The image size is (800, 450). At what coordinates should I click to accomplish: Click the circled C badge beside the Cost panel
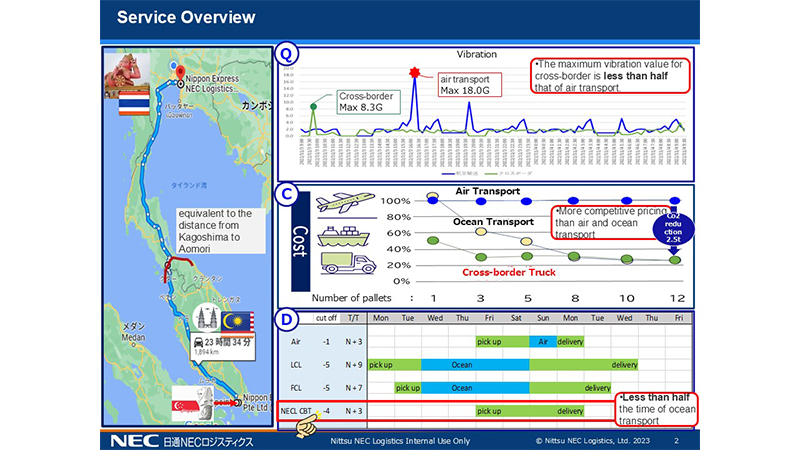click(287, 194)
